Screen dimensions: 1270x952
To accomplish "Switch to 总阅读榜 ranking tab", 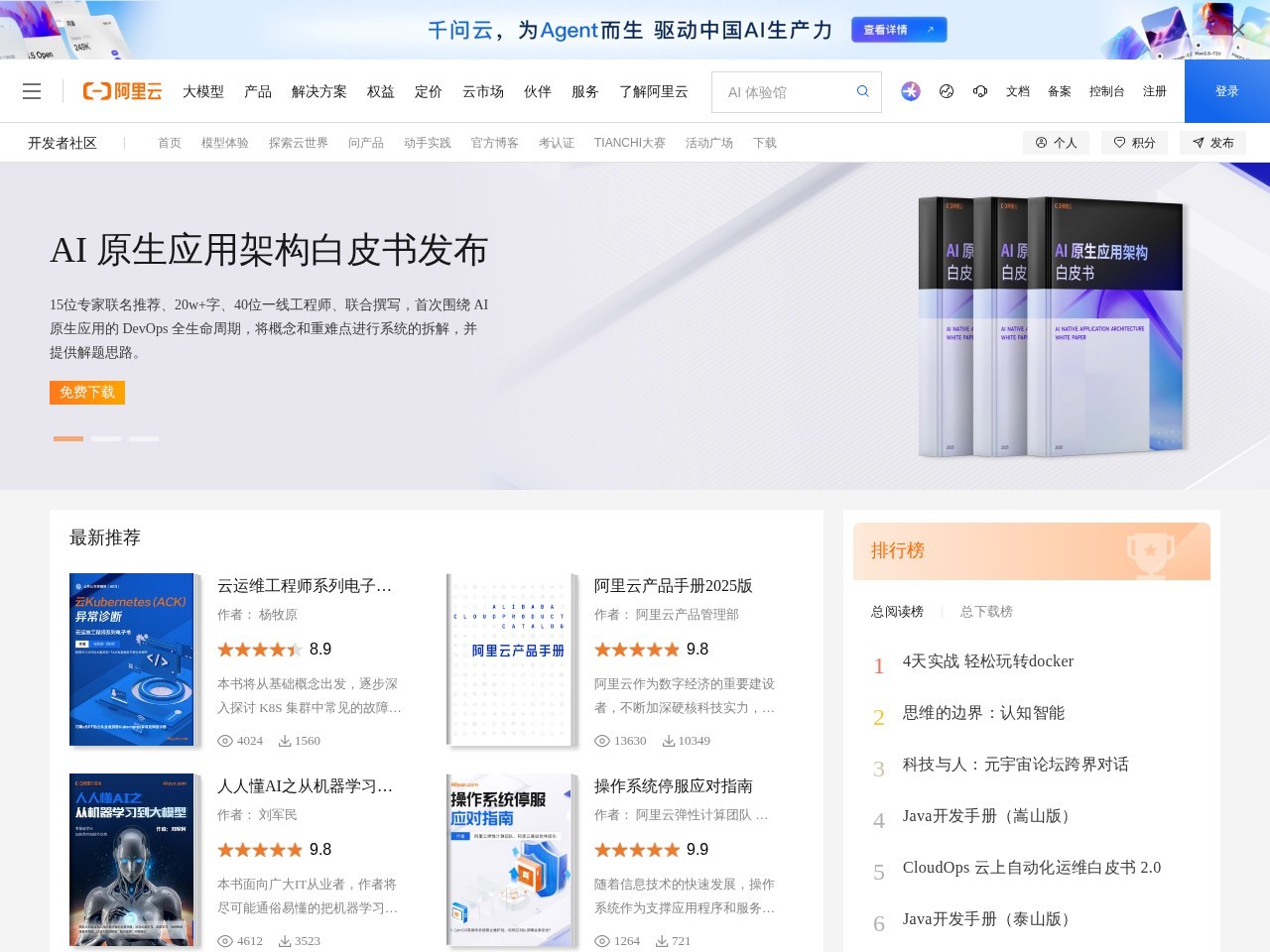I will tap(897, 612).
